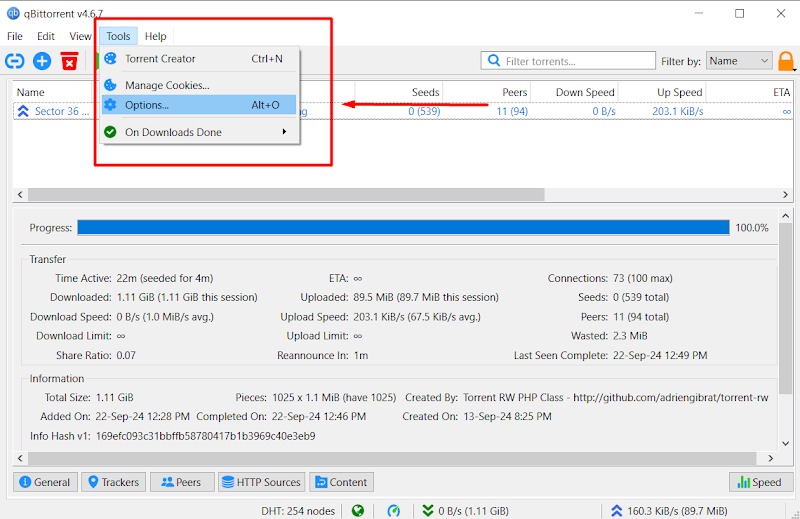Click the seeding arrows icon beside Sector 36
The image size is (800, 519).
pos(23,111)
